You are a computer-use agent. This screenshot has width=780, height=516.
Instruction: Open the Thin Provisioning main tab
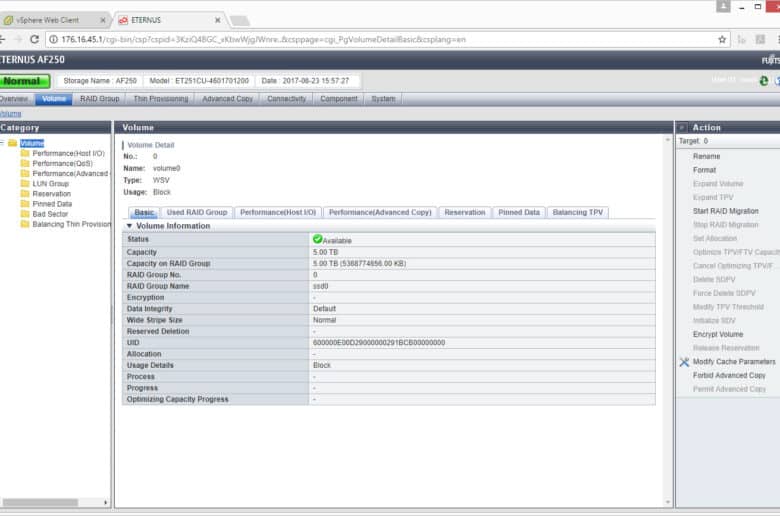coord(161,99)
